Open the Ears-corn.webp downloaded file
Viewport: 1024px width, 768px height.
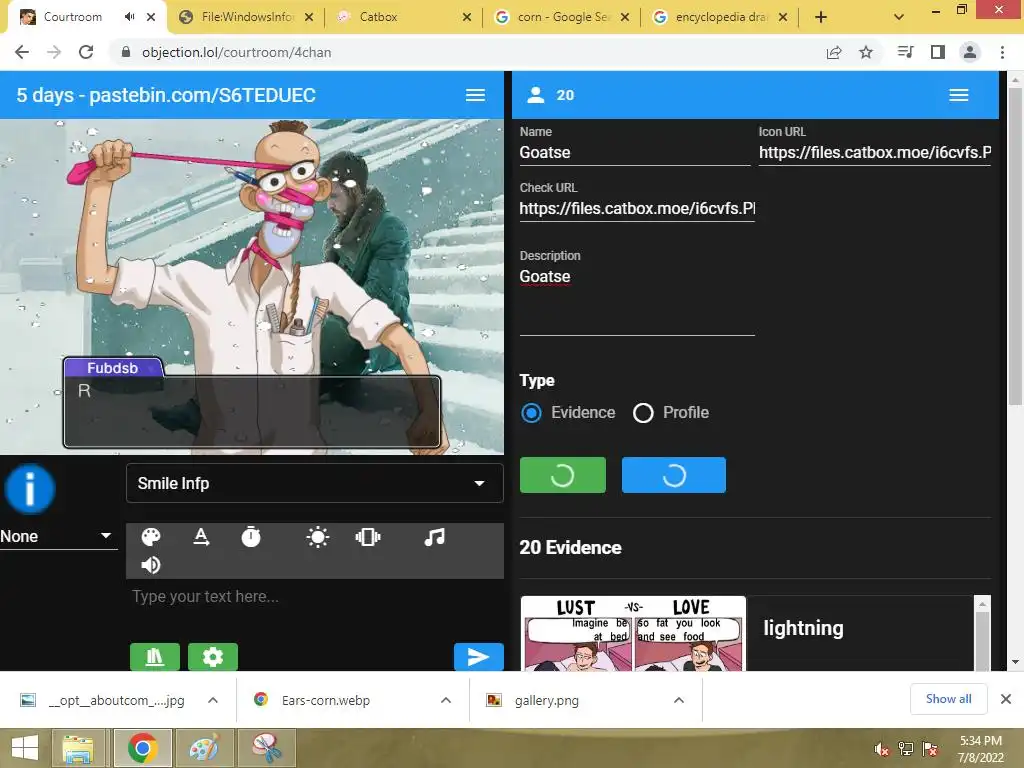point(326,700)
